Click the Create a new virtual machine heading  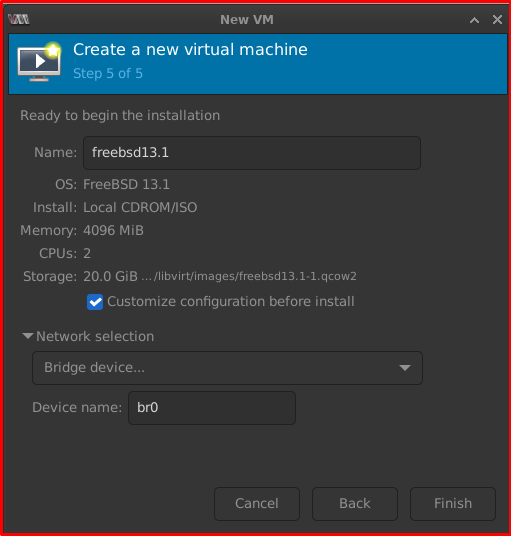(x=190, y=50)
